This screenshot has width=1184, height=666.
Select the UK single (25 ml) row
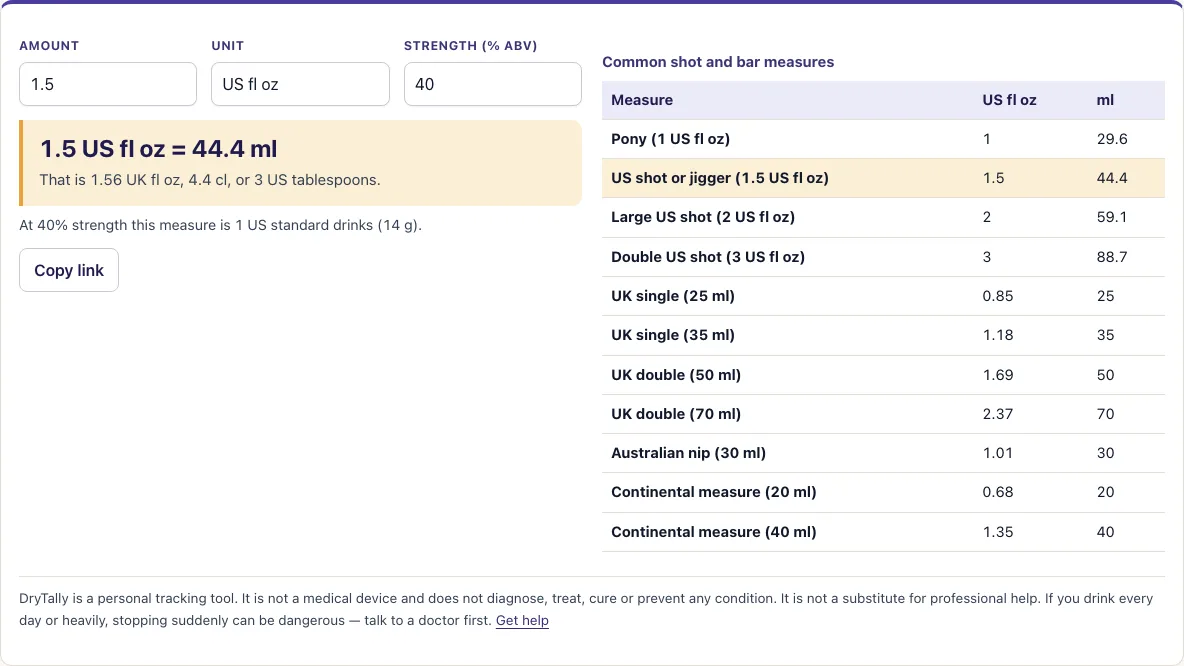883,296
